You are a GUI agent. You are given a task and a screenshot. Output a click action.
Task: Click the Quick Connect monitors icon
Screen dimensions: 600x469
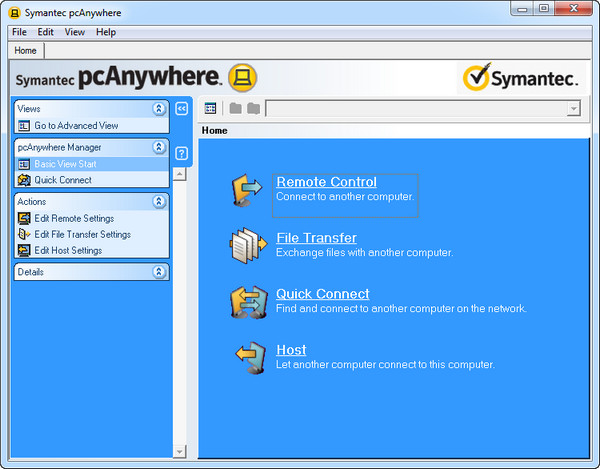[249, 302]
